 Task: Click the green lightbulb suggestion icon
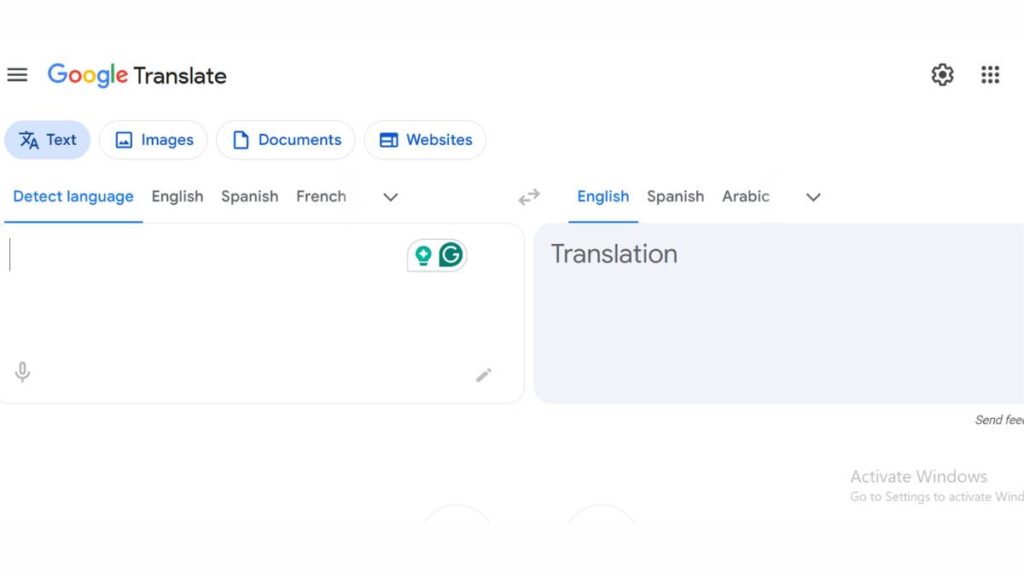coord(423,255)
